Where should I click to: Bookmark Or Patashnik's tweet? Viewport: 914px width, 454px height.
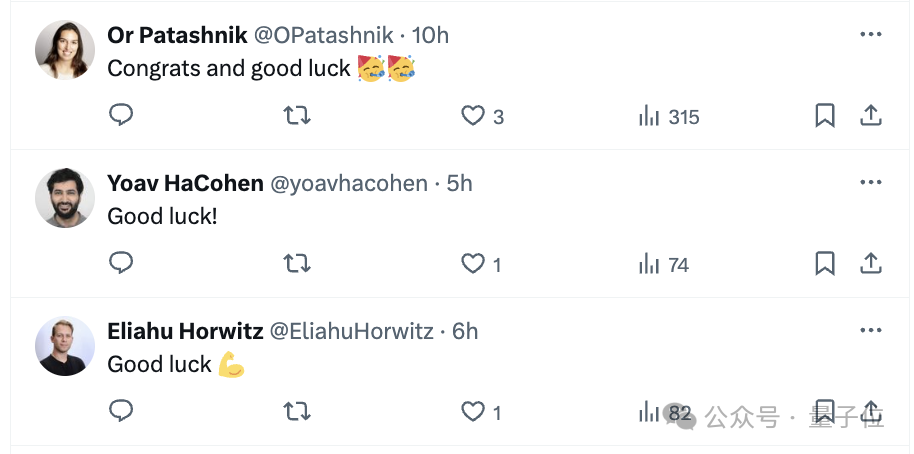824,116
